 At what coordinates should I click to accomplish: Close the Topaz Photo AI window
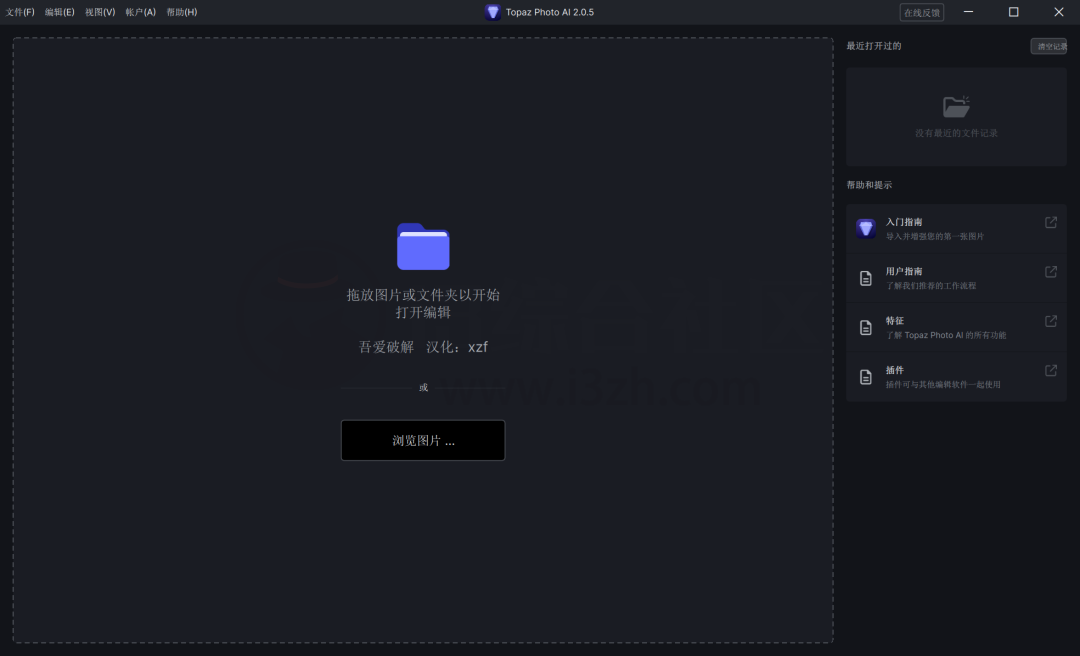click(x=1059, y=12)
